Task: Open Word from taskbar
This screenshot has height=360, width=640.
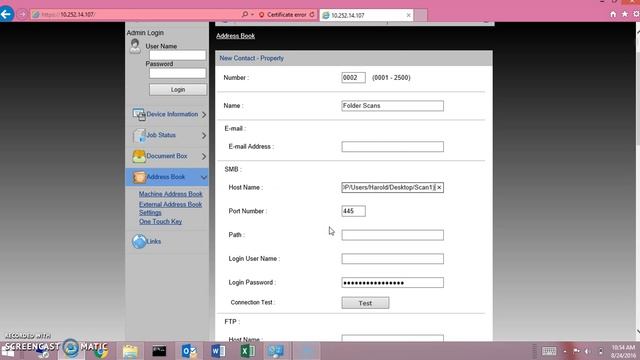Action: [x=218, y=351]
